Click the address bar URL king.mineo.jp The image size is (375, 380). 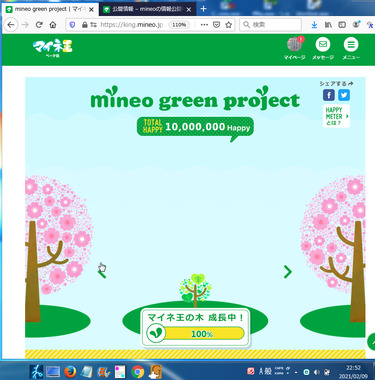[x=132, y=25]
